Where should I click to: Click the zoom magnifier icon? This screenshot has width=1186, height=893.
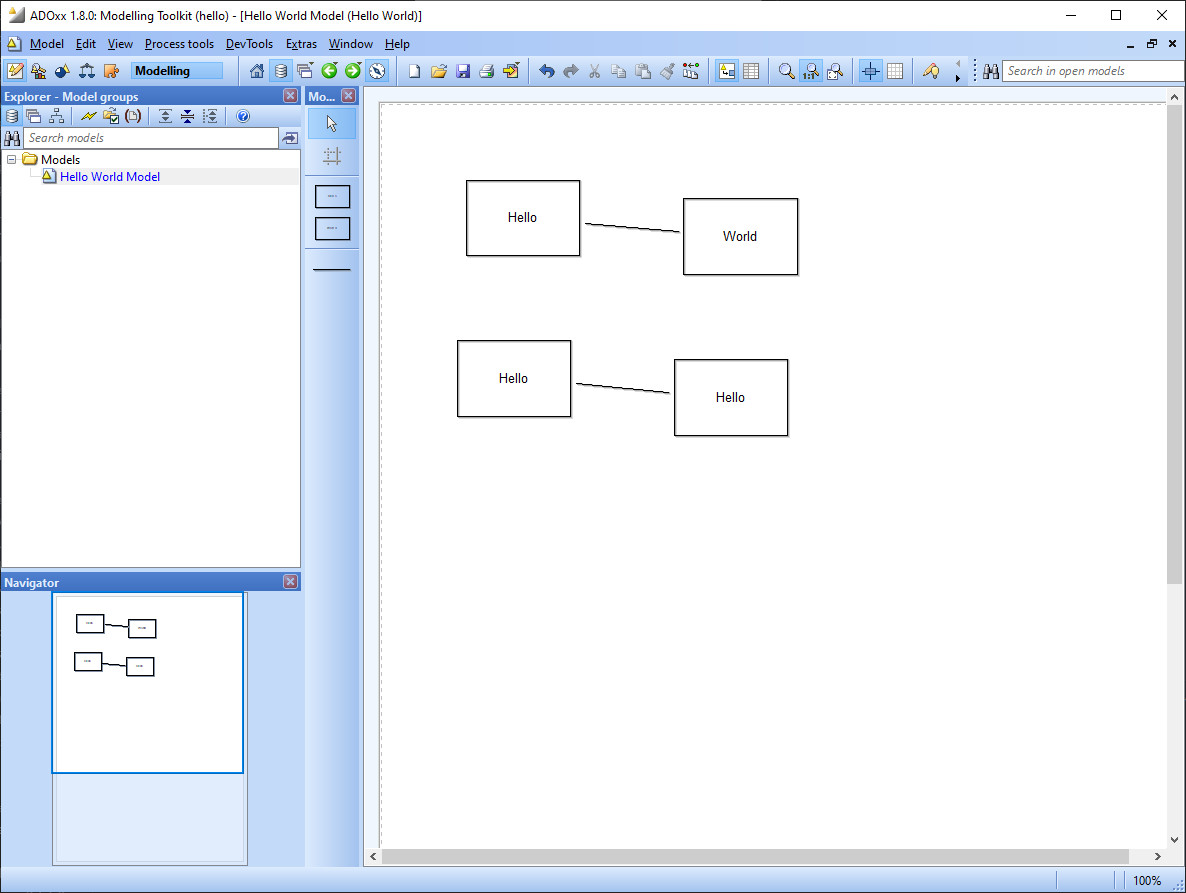tap(787, 71)
